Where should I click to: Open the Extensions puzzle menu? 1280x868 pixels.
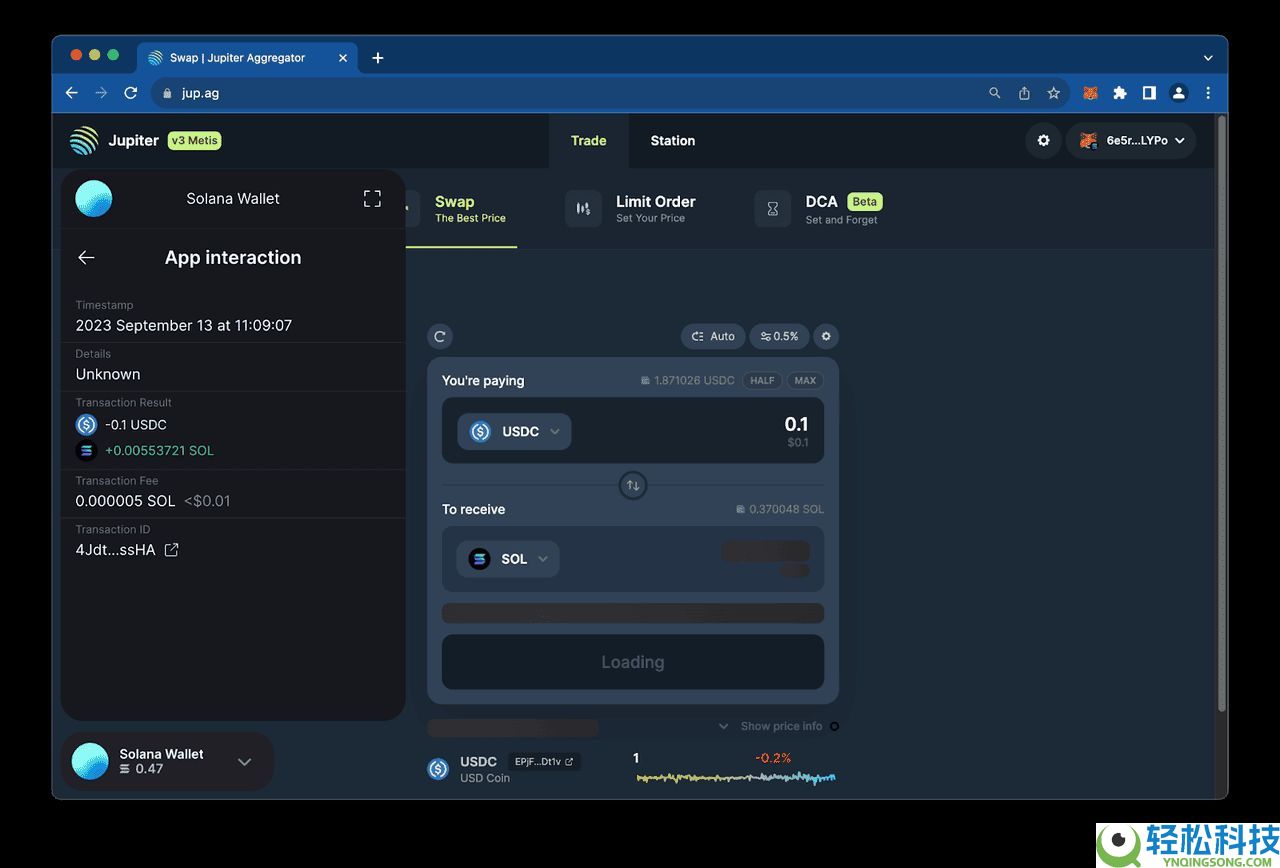coord(1120,93)
